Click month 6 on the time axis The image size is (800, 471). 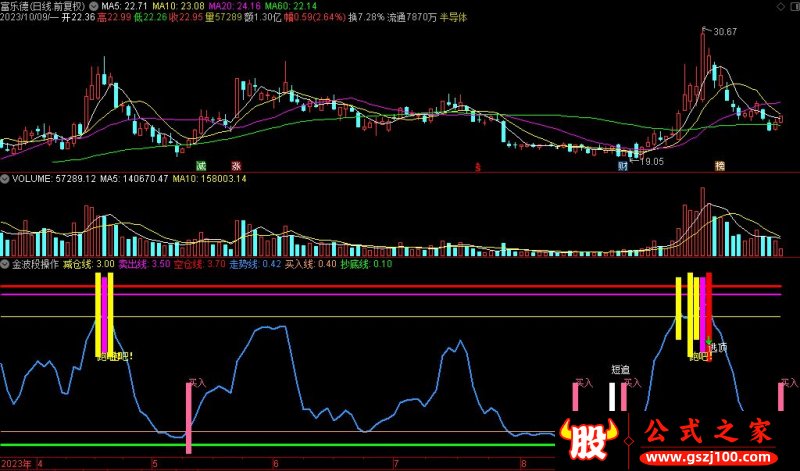(276, 464)
